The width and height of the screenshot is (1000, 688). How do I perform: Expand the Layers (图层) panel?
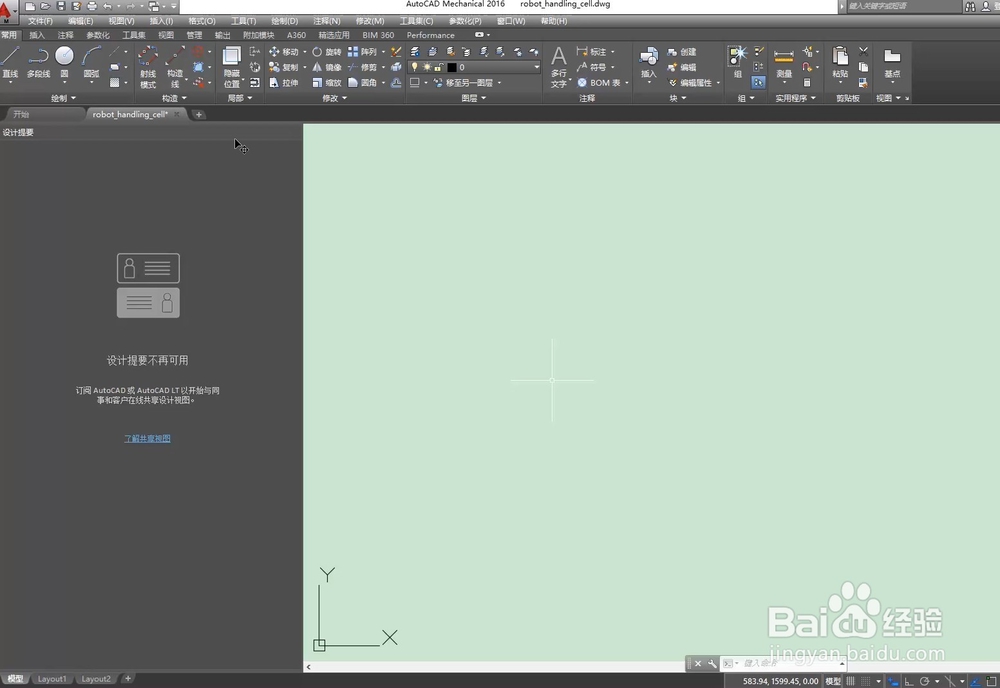473,98
